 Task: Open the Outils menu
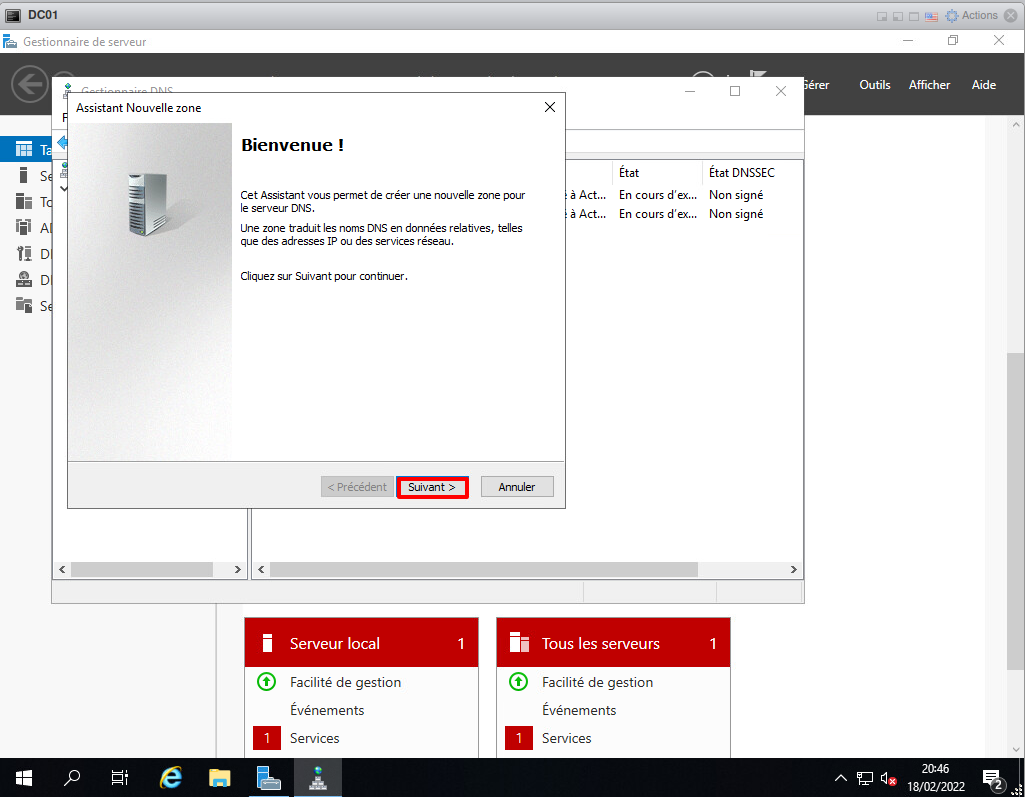coord(874,85)
